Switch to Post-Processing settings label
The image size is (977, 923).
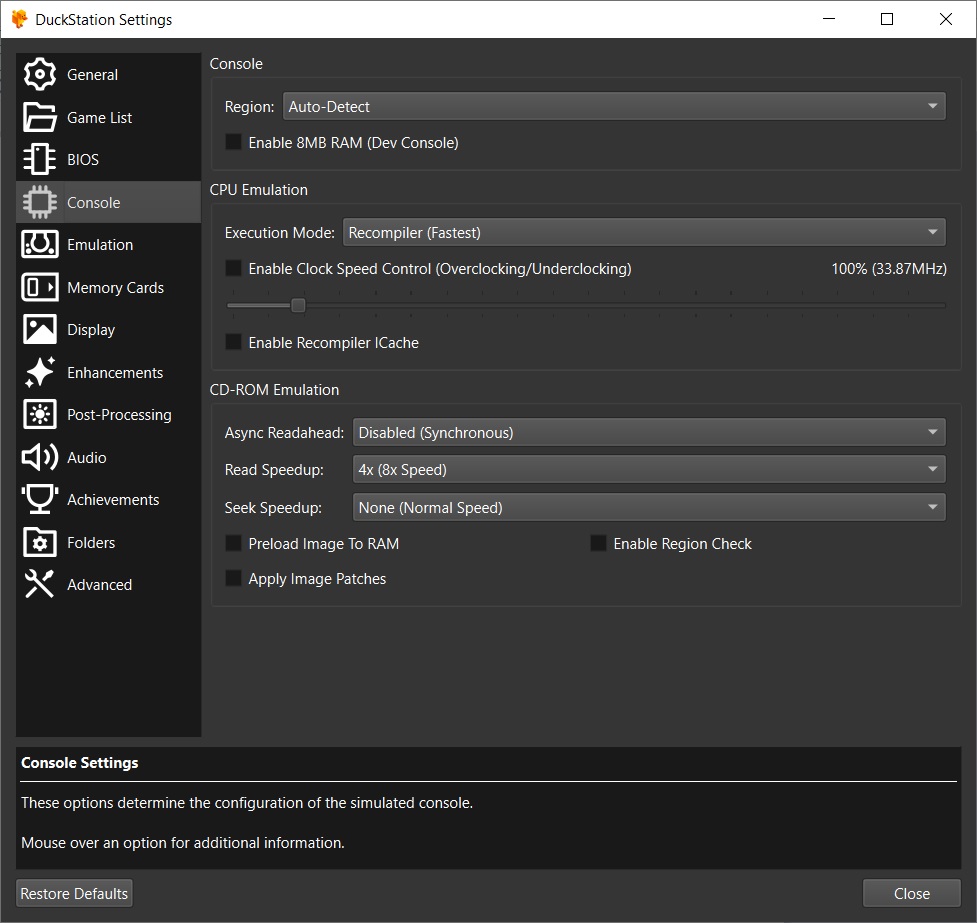[119, 415]
